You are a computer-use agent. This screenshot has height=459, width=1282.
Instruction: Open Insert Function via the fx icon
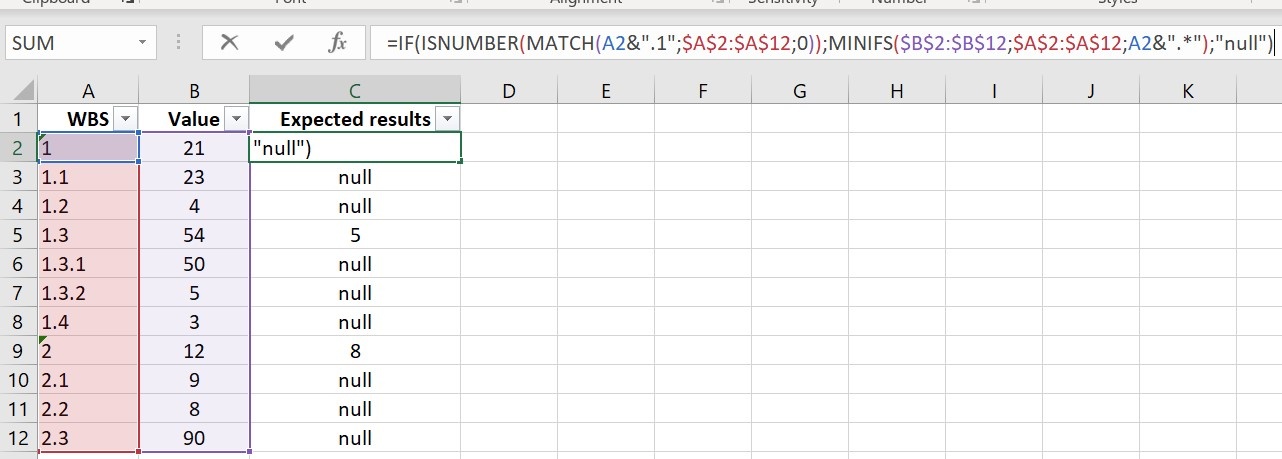[338, 43]
